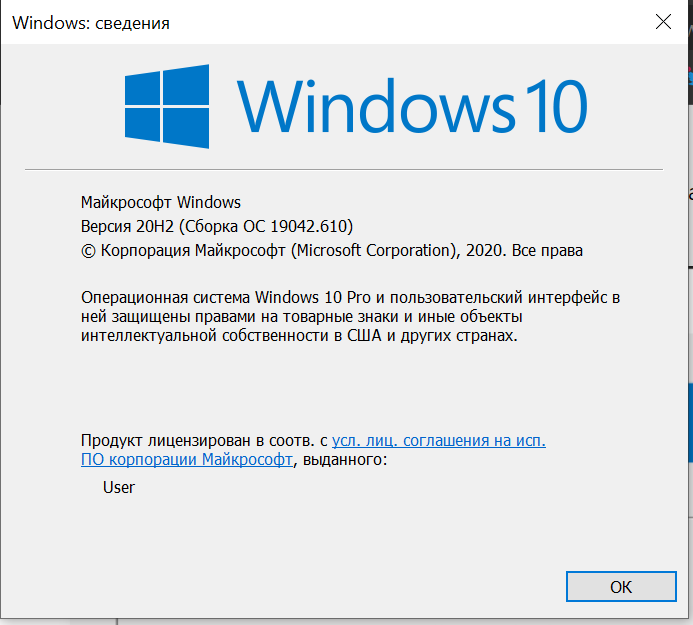Click the 'Windows 10' wordmark text
This screenshot has width=693, height=625.
coord(412,106)
